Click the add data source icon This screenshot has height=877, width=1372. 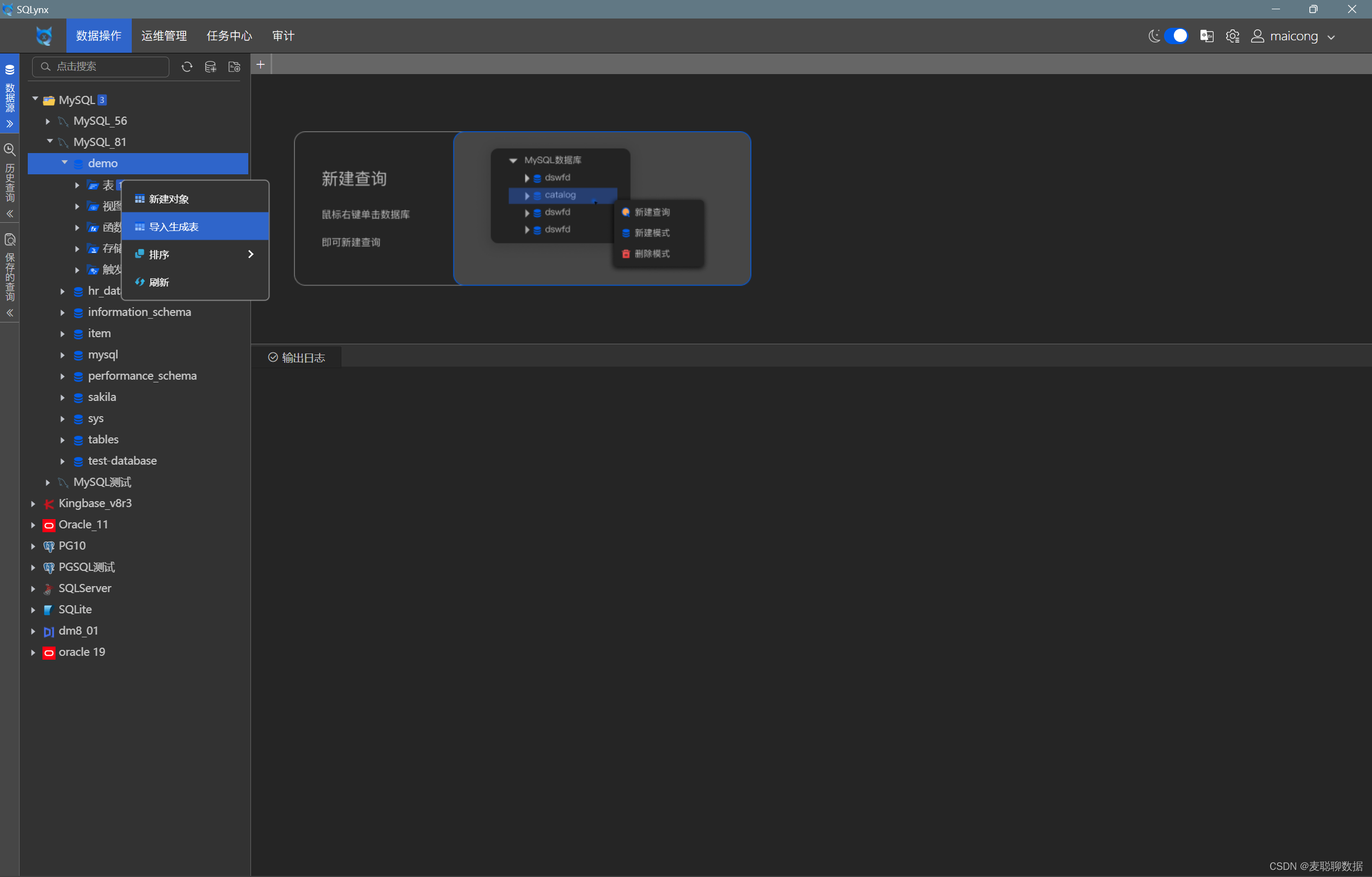click(210, 66)
